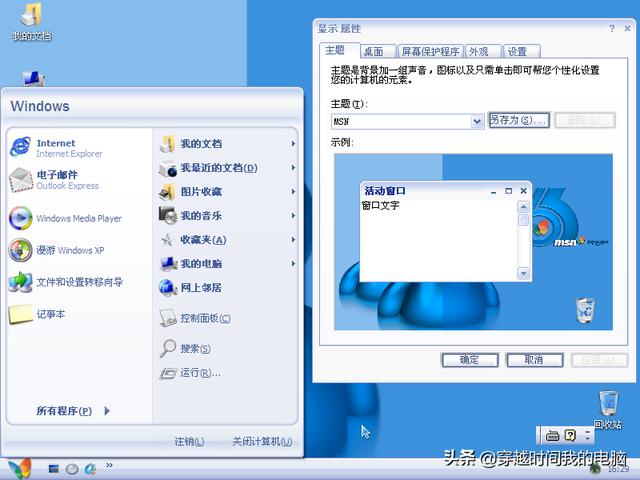Image resolution: width=640 pixels, height=480 pixels.
Task: Click the 确定 OK button
Action: (470, 360)
